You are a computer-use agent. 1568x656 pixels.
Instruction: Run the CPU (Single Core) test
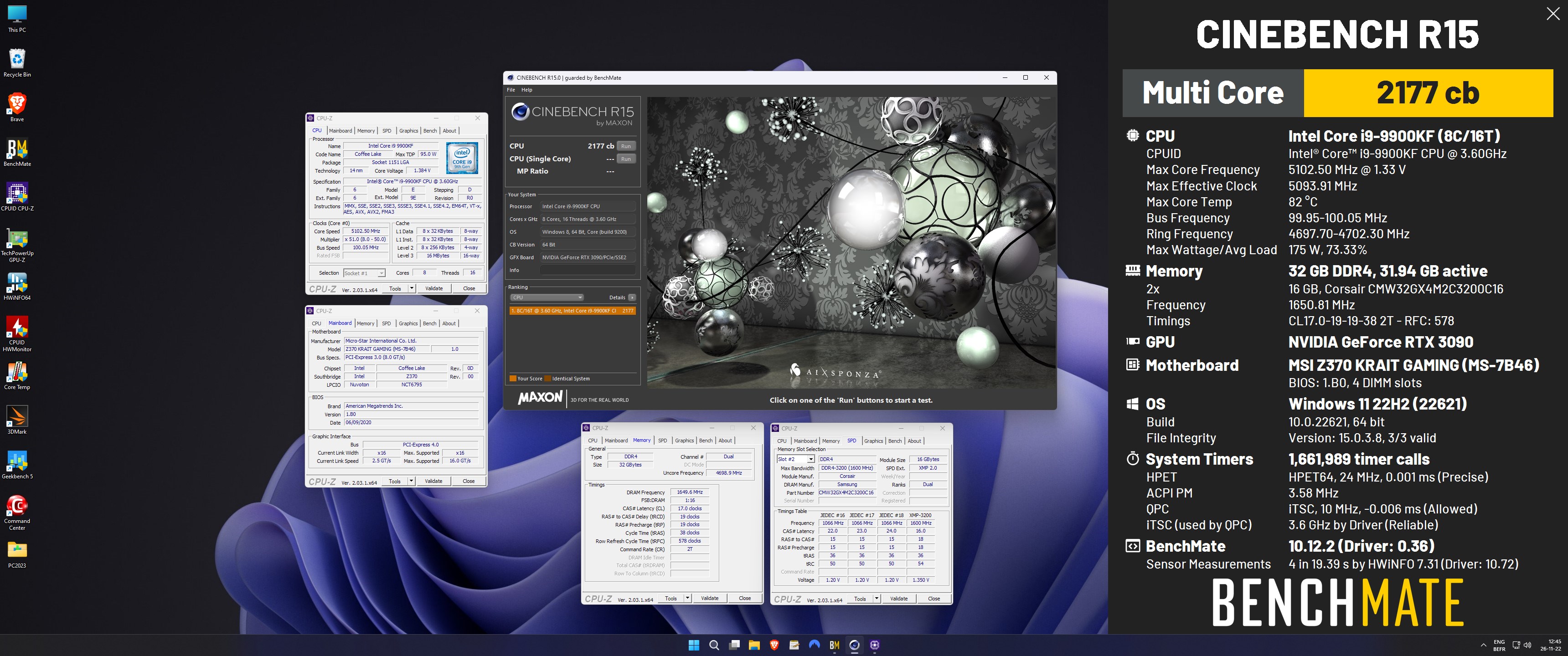tap(626, 159)
